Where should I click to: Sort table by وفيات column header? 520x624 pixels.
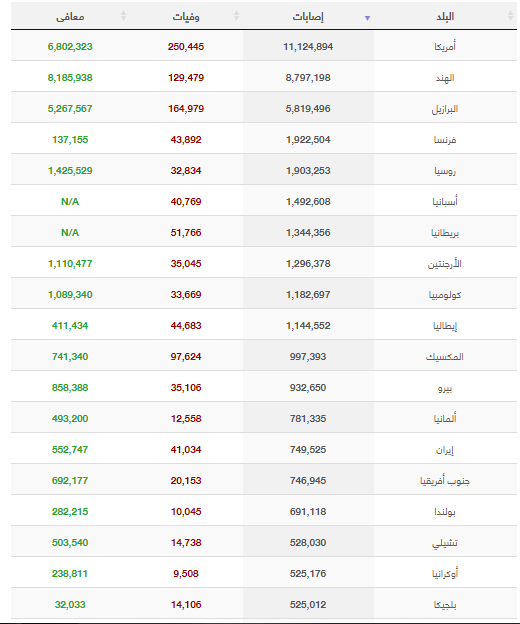click(x=186, y=16)
